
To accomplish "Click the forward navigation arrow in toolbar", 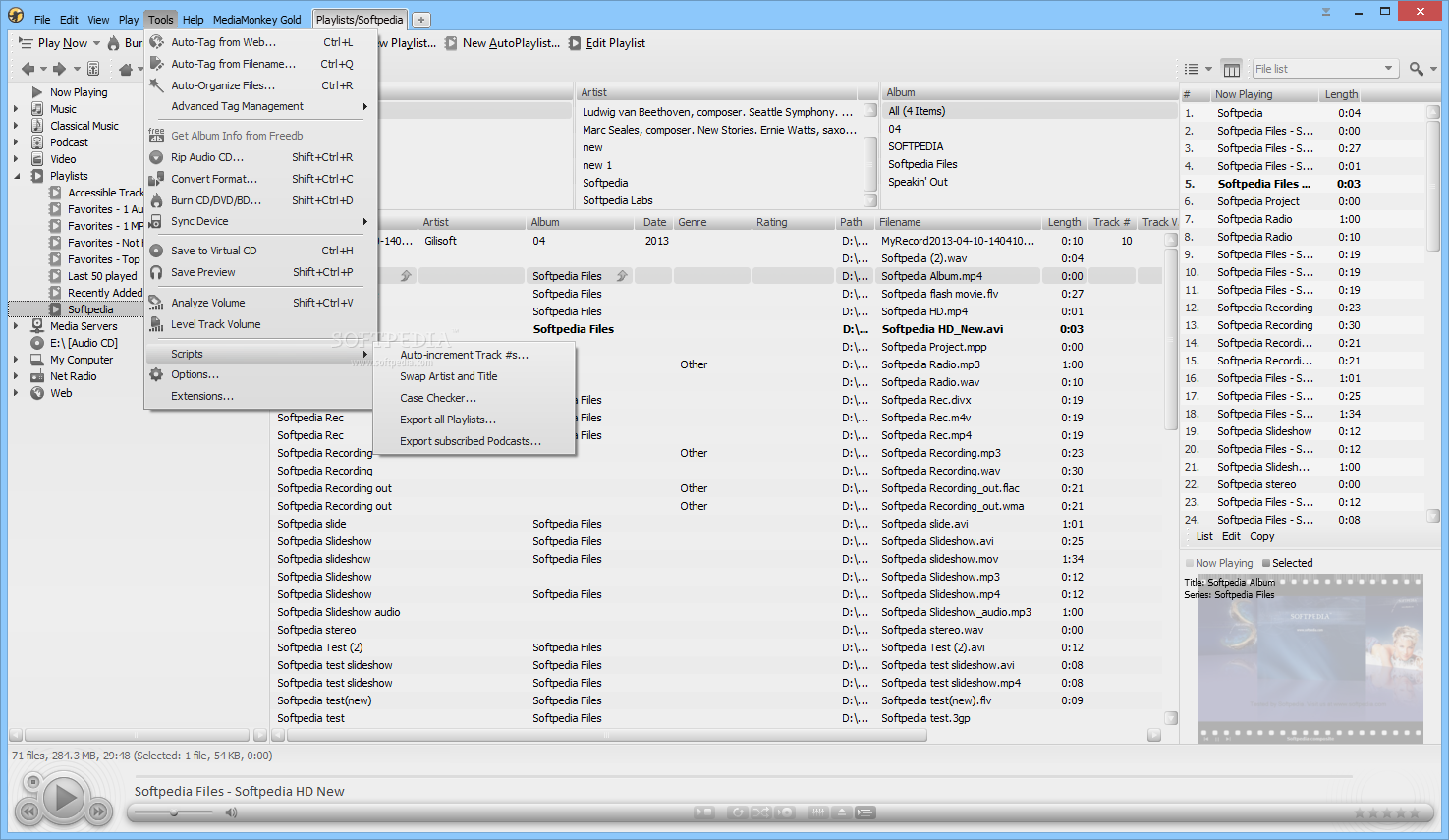I will coord(60,69).
